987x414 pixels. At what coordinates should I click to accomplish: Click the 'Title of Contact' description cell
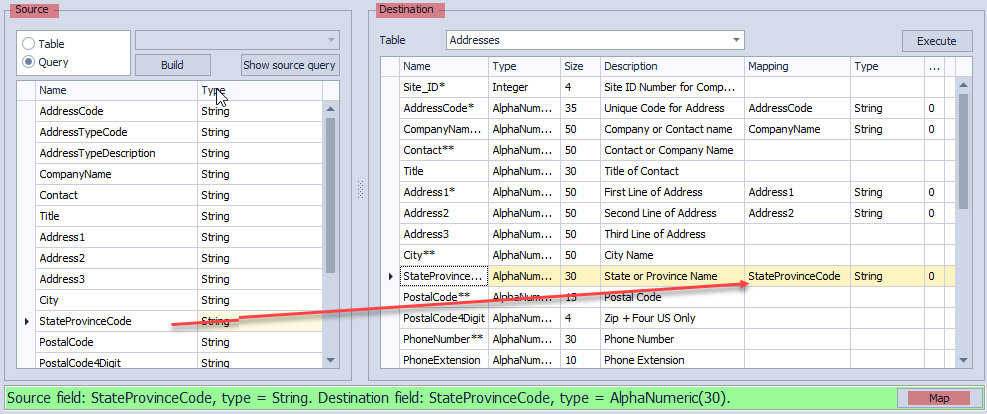coord(672,171)
